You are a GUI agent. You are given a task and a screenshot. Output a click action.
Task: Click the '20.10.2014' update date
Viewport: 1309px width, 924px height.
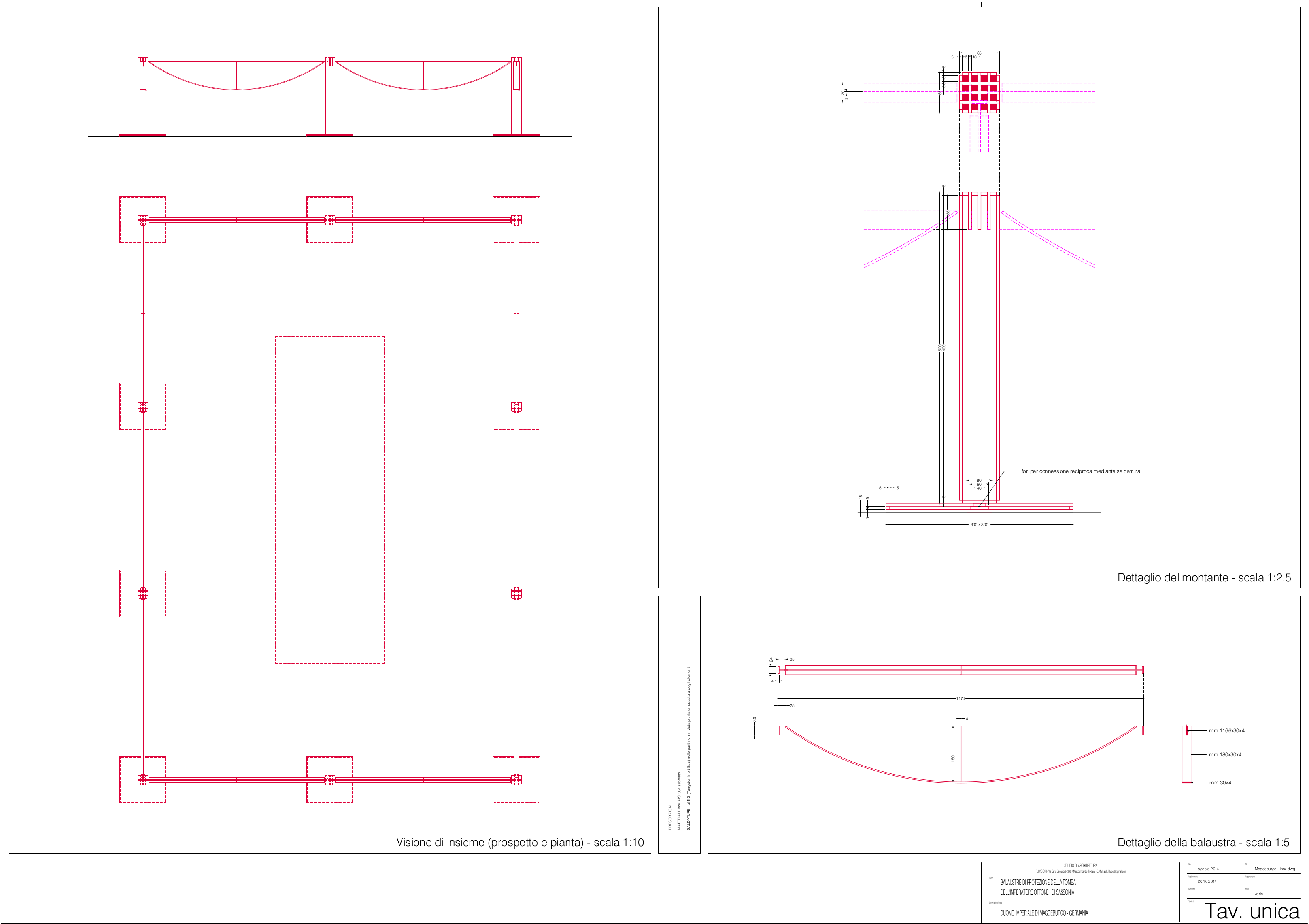pos(1207,881)
